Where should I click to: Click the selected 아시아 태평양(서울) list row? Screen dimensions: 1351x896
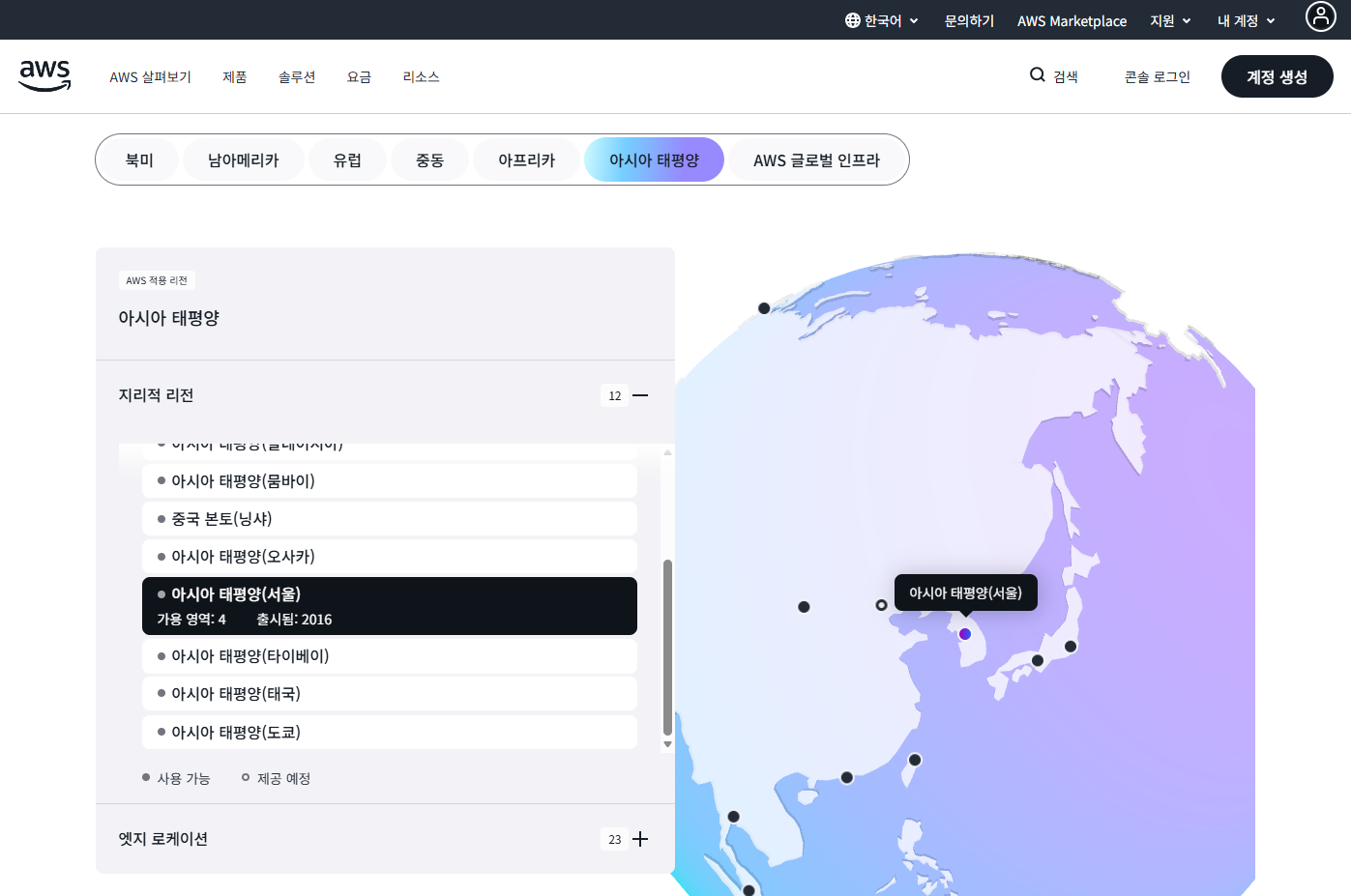point(390,606)
